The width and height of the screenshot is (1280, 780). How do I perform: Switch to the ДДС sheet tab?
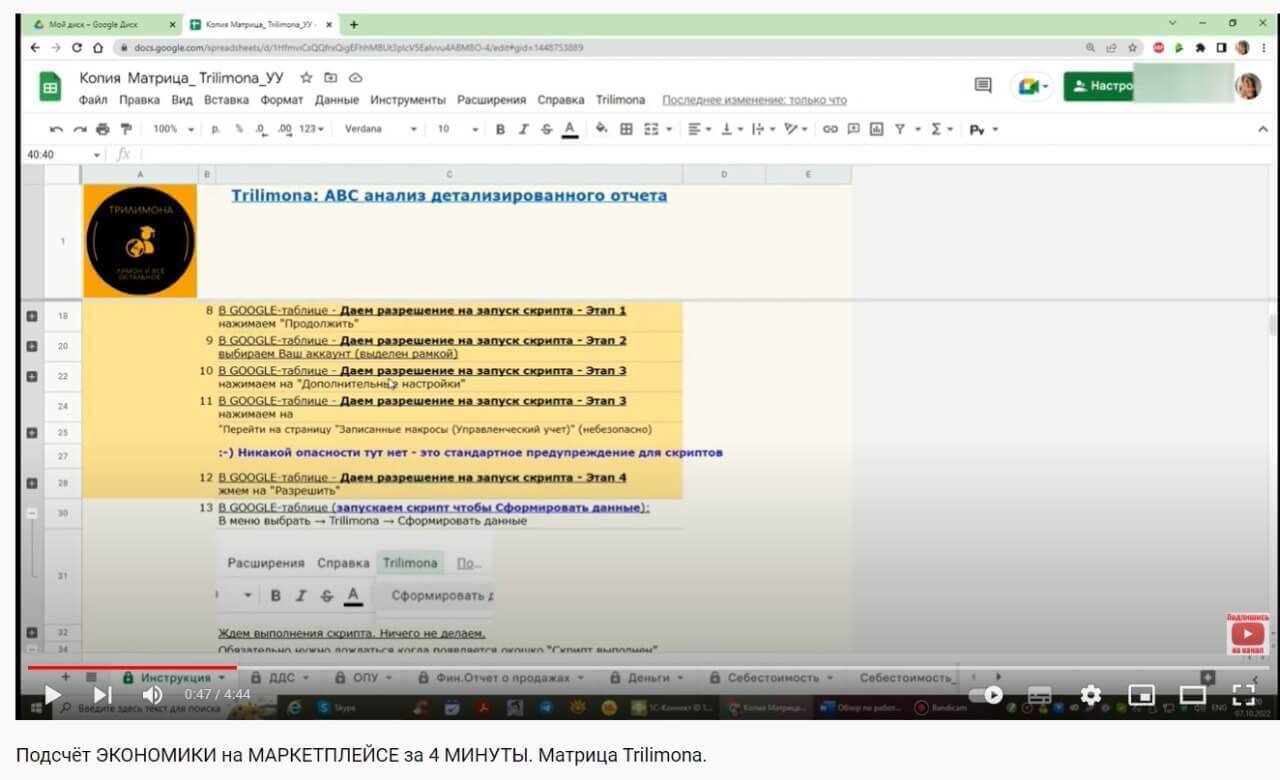279,678
